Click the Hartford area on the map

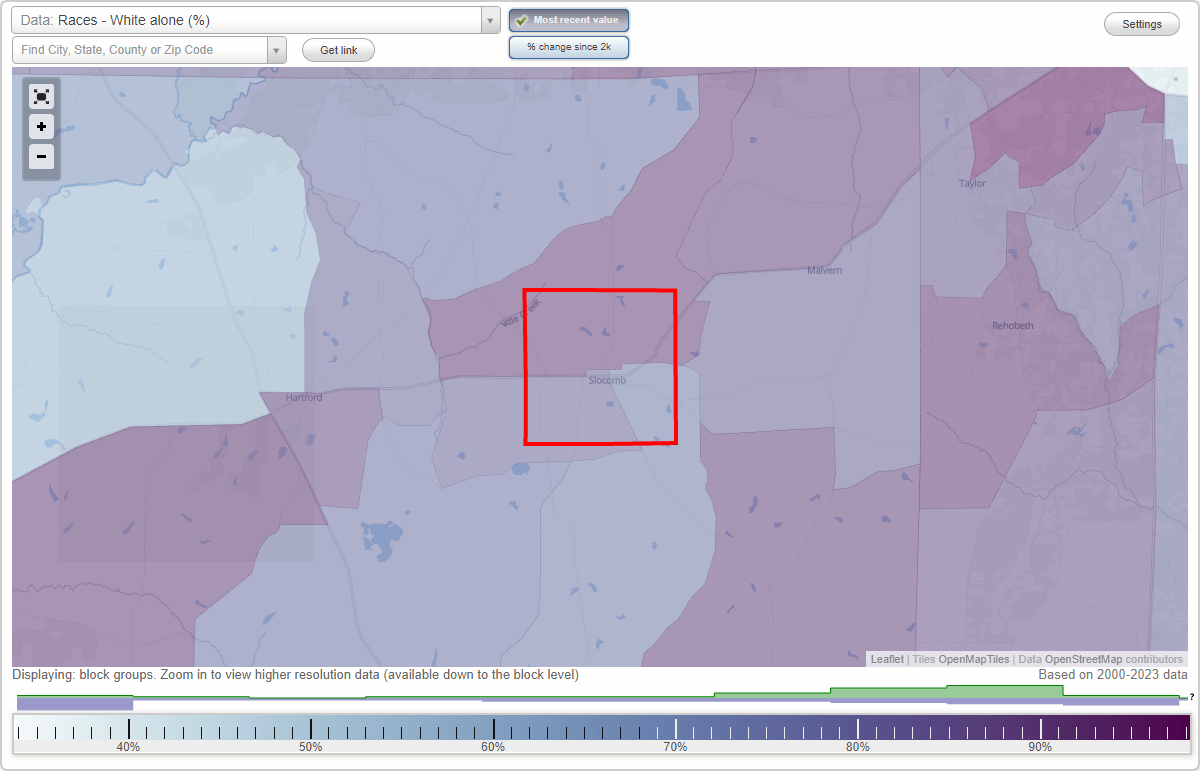(x=303, y=397)
